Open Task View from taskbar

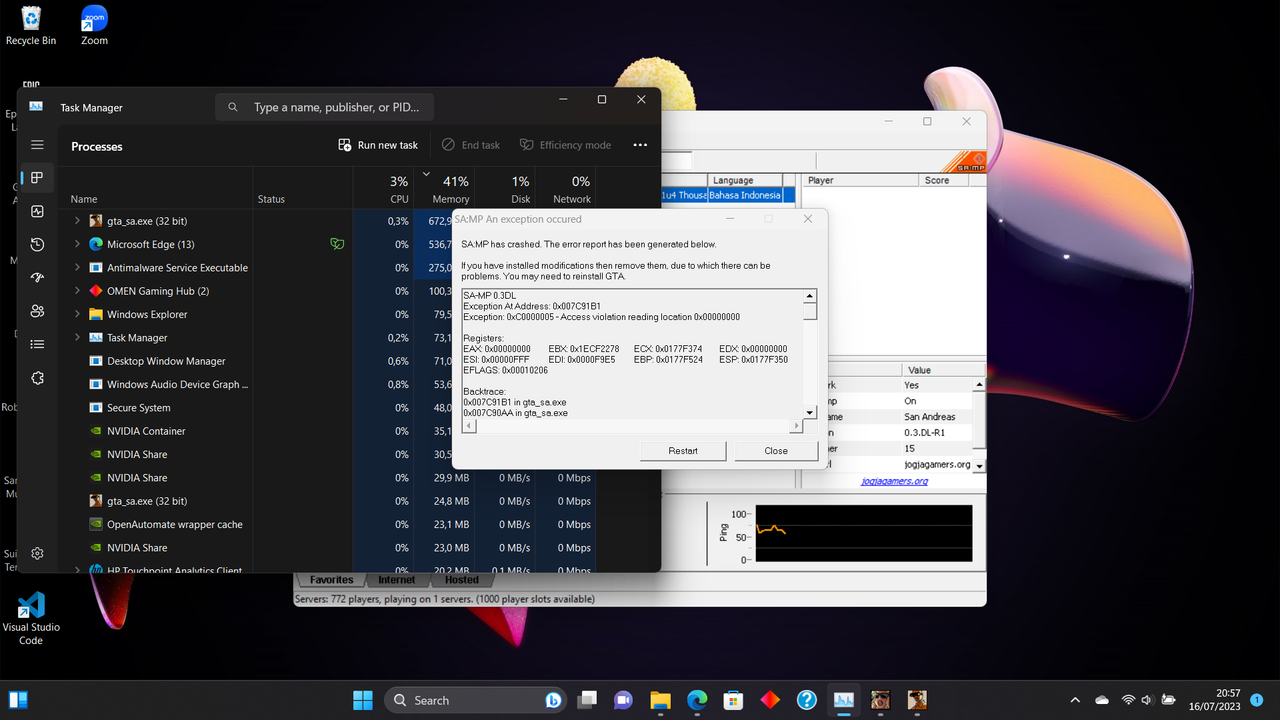click(587, 700)
